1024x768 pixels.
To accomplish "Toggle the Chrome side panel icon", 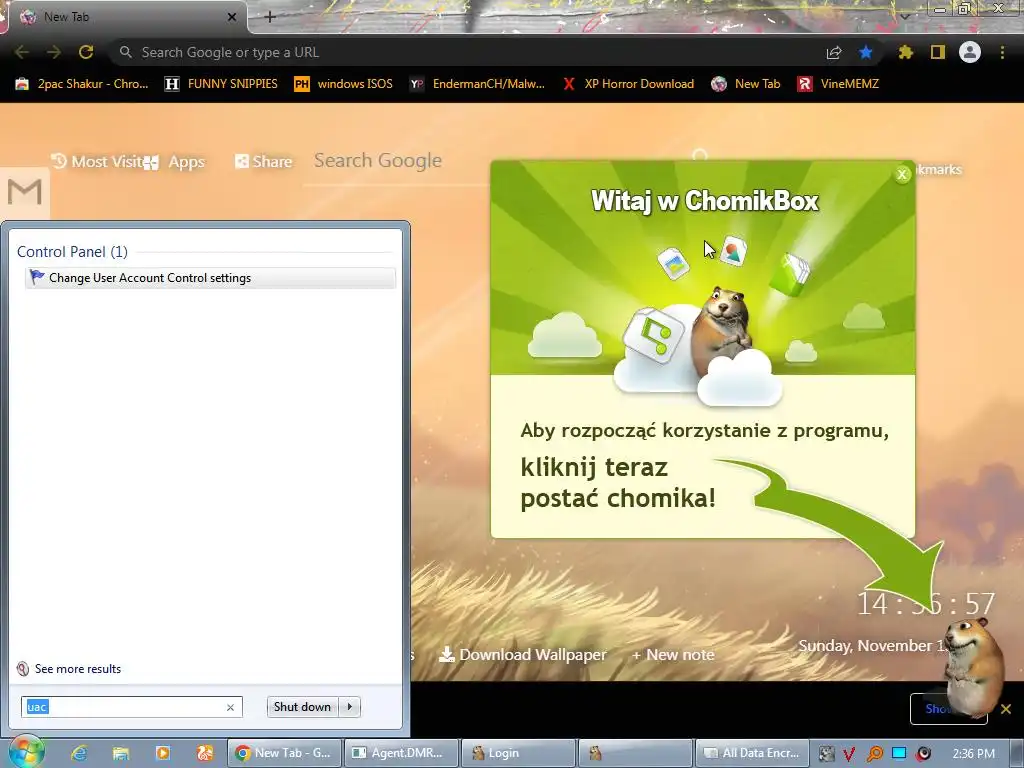I will tap(938, 52).
